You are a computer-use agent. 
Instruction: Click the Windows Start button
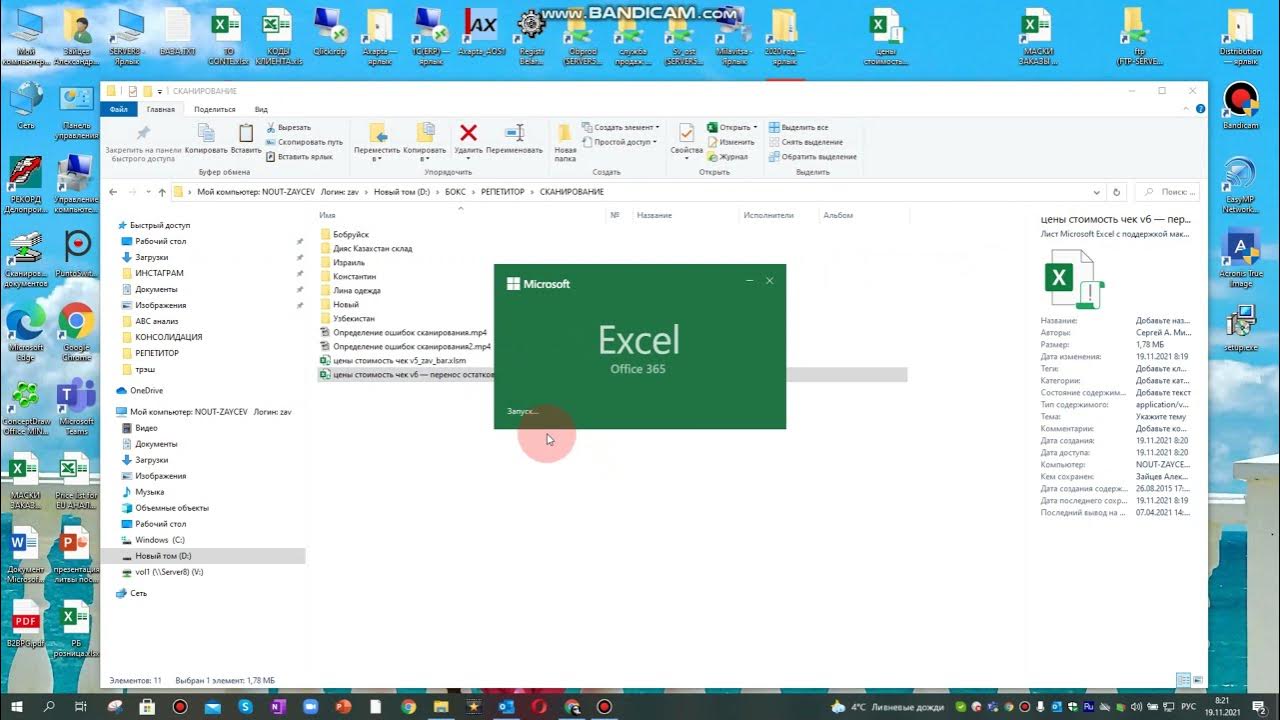pyautogui.click(x=16, y=706)
